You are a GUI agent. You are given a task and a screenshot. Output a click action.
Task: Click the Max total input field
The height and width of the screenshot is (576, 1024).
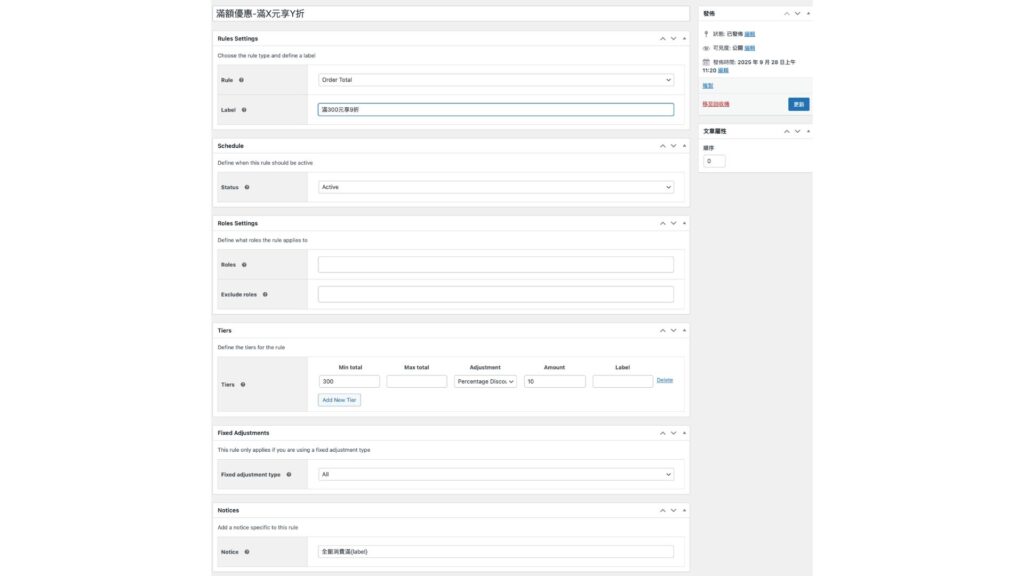pyautogui.click(x=416, y=381)
